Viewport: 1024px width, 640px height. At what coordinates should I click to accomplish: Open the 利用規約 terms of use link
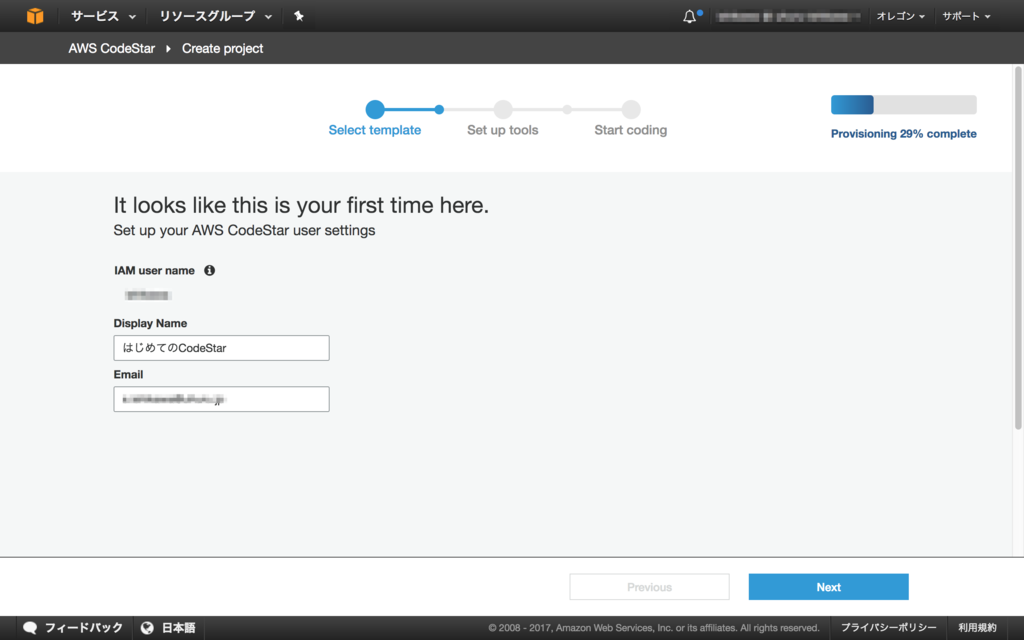click(x=977, y=628)
